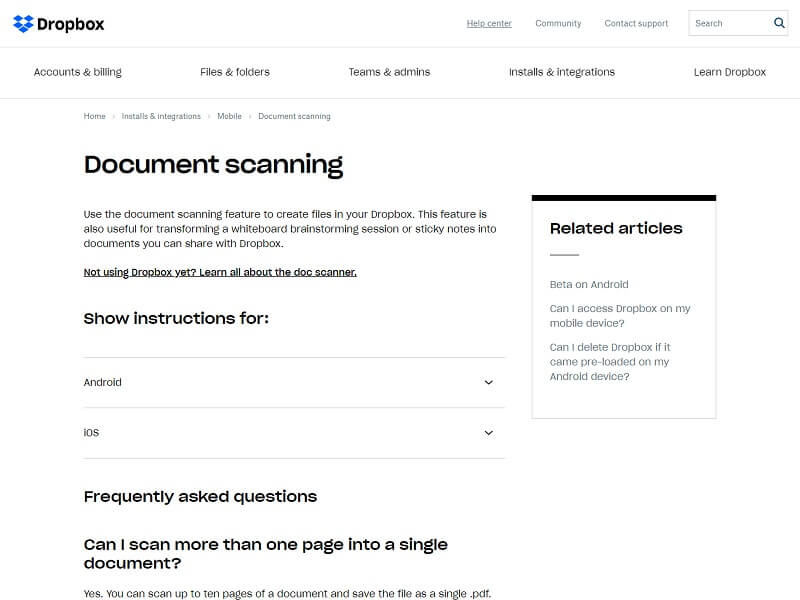Viewport: 800px width, 600px height.
Task: Open 'Can I delete Dropbox if it came pre-loaded' article
Action: pos(610,362)
